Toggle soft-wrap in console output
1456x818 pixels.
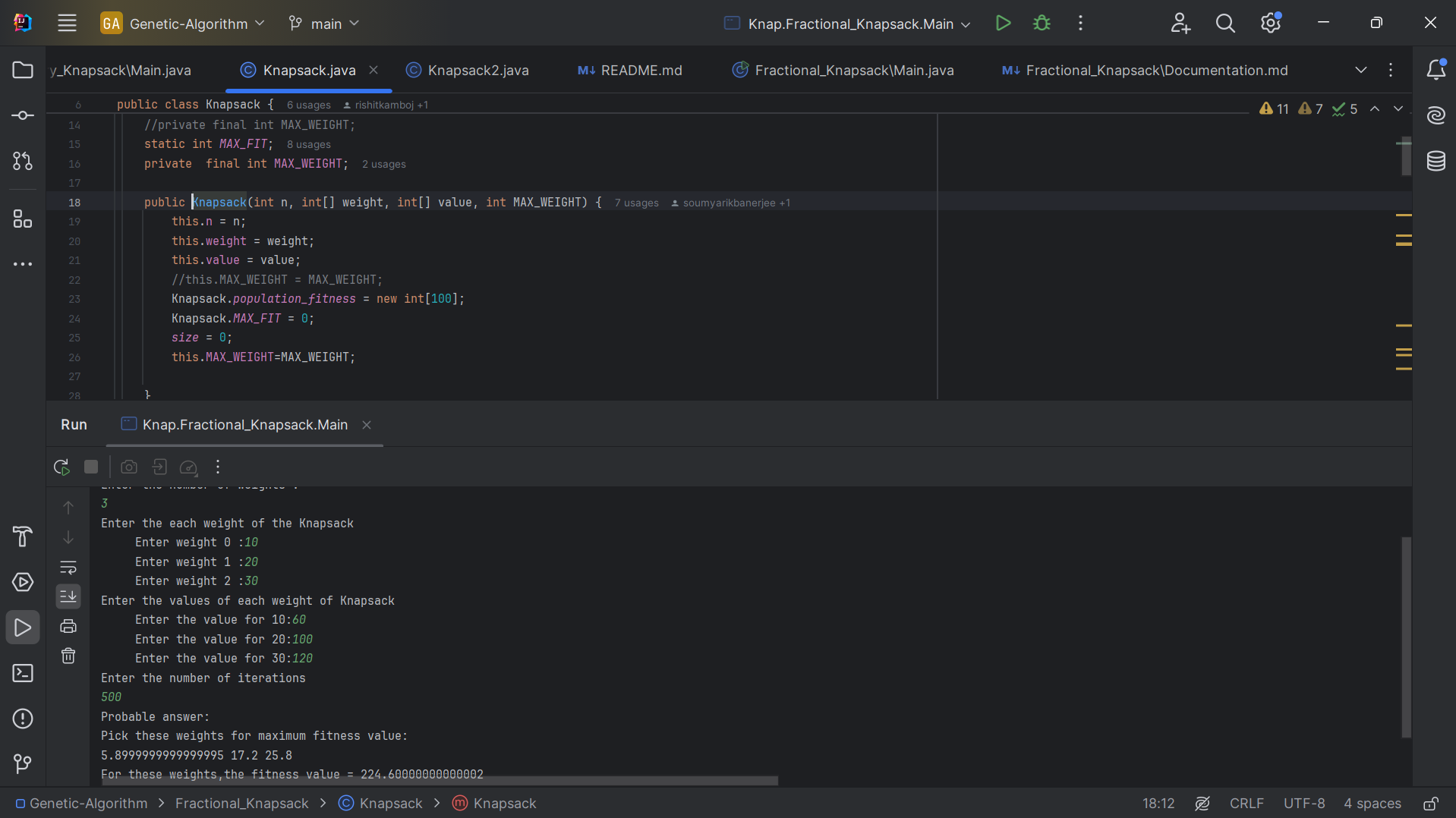[68, 567]
